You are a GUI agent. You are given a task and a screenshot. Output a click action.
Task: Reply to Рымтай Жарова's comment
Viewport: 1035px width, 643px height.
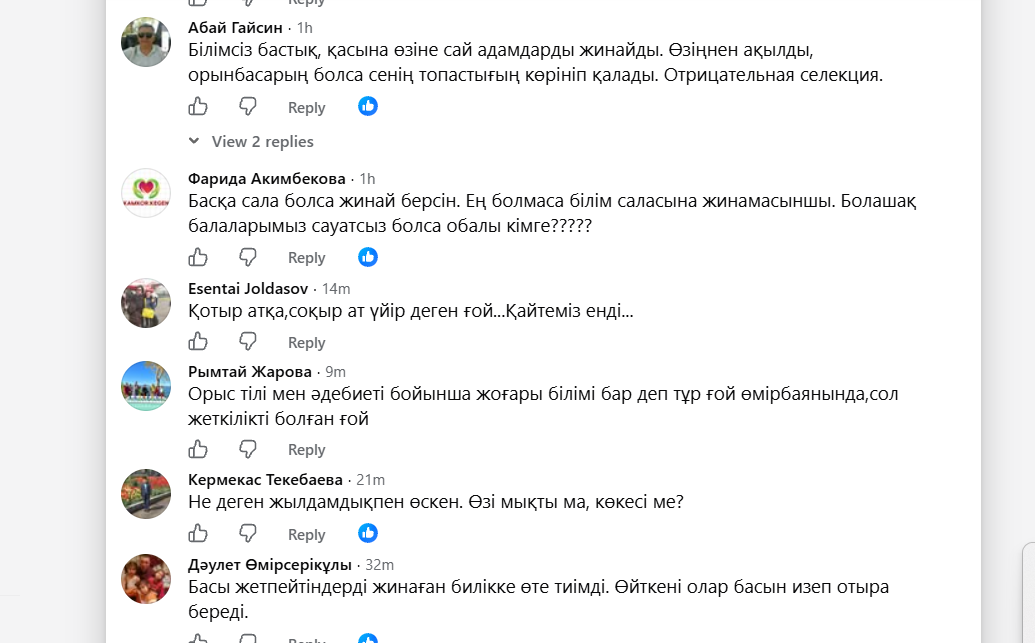[x=306, y=450]
